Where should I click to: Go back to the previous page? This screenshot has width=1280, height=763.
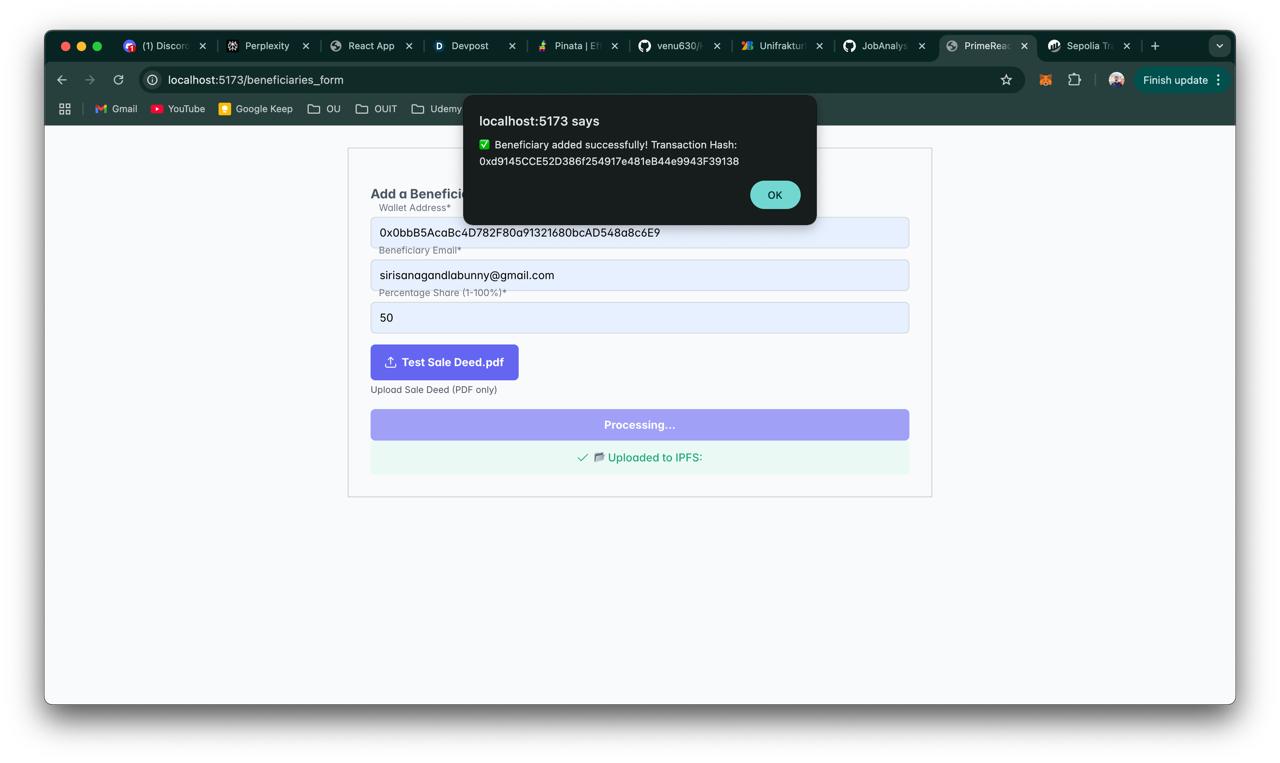pyautogui.click(x=62, y=80)
